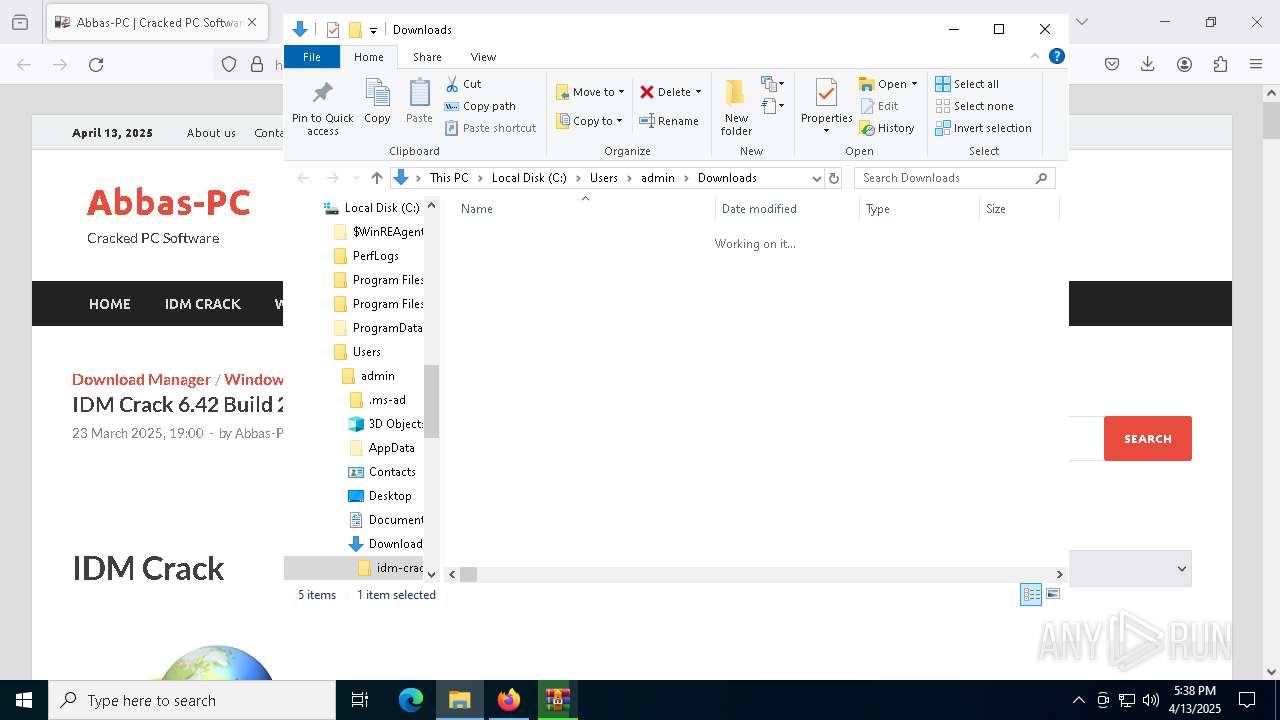Click the Quick Access Toolbar properties icon
Screen dimensions: 1280x720
333,30
